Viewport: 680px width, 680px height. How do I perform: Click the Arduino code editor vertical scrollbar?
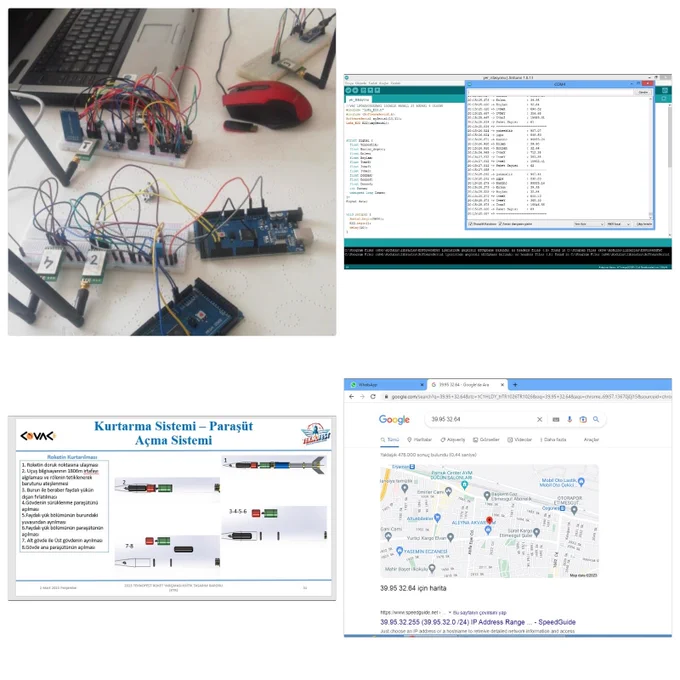pyautogui.click(x=670, y=169)
